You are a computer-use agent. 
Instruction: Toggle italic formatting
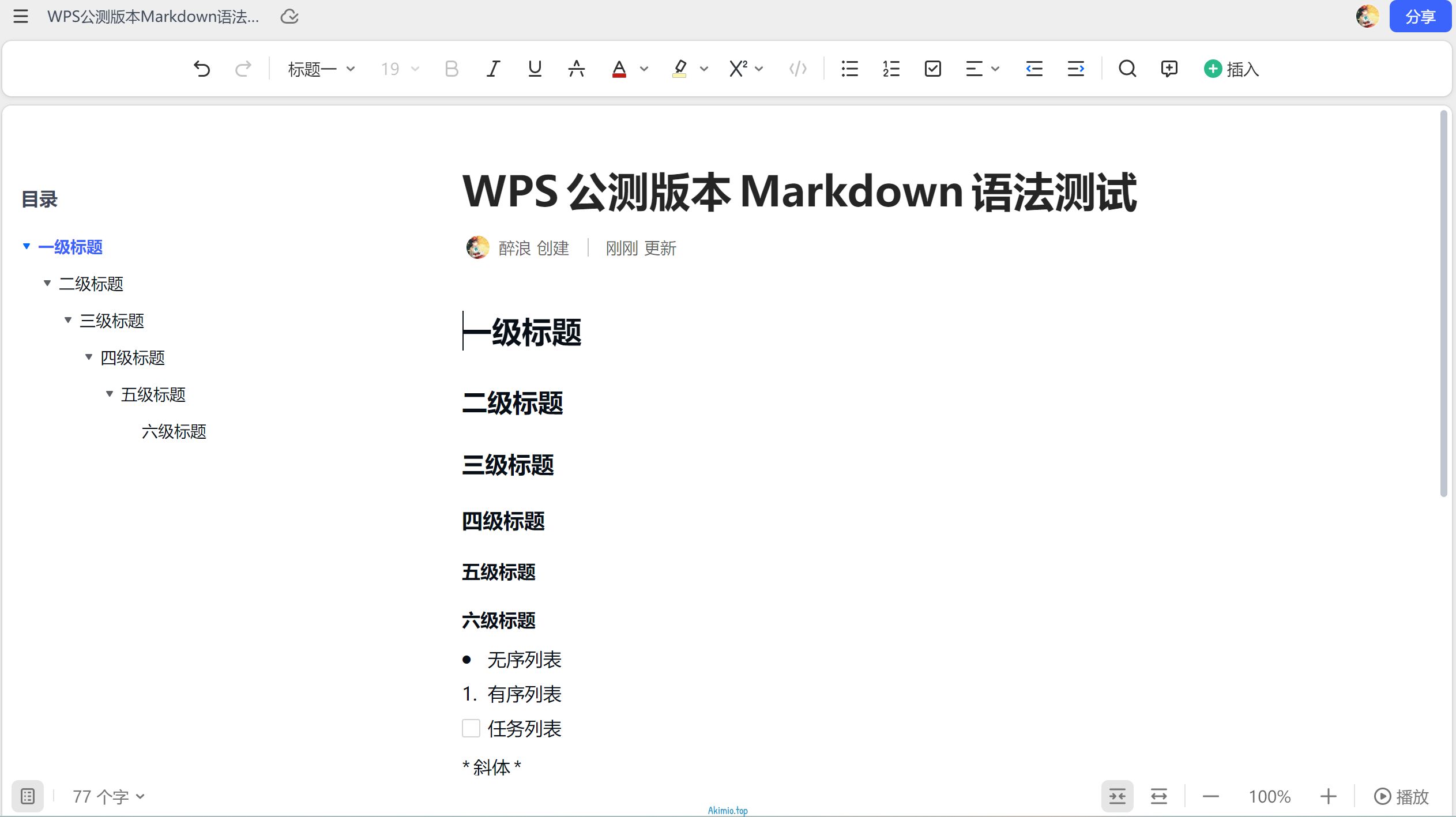point(493,69)
